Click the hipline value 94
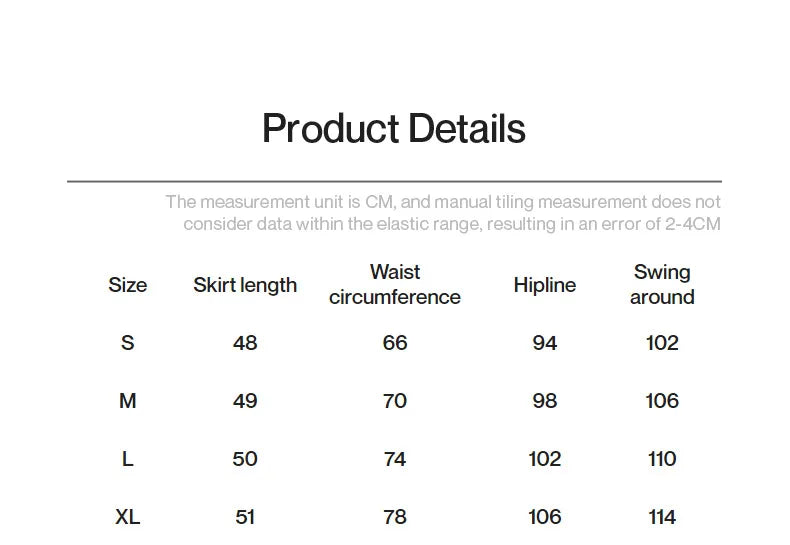 (545, 343)
